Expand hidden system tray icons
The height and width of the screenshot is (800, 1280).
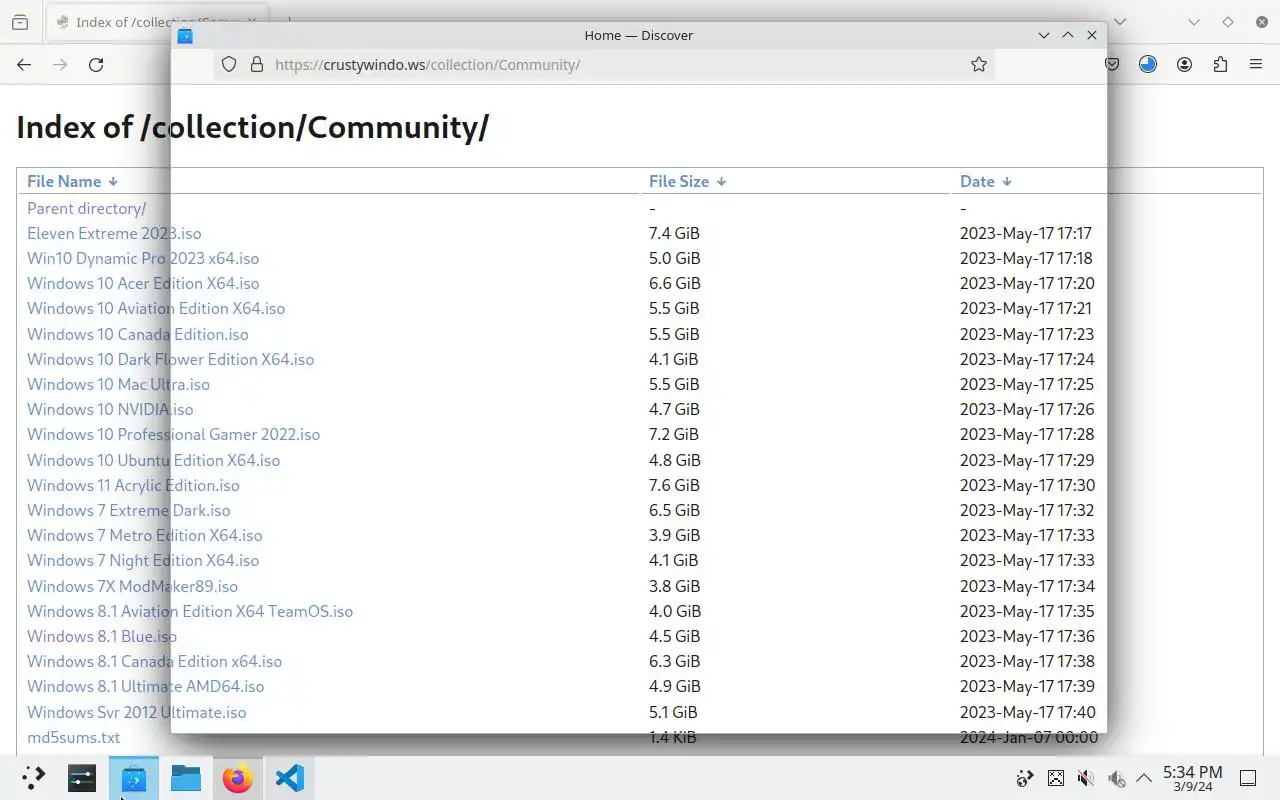1144,778
